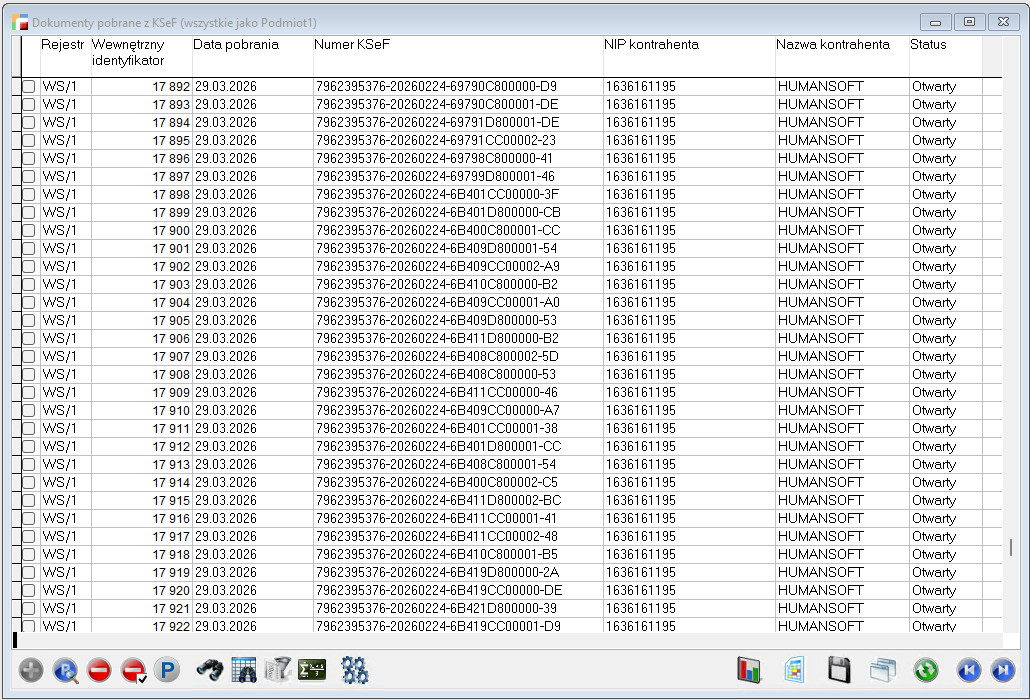This screenshot has height=700, width=1030.
Task: Click the funnel filter icon
Action: (277, 670)
